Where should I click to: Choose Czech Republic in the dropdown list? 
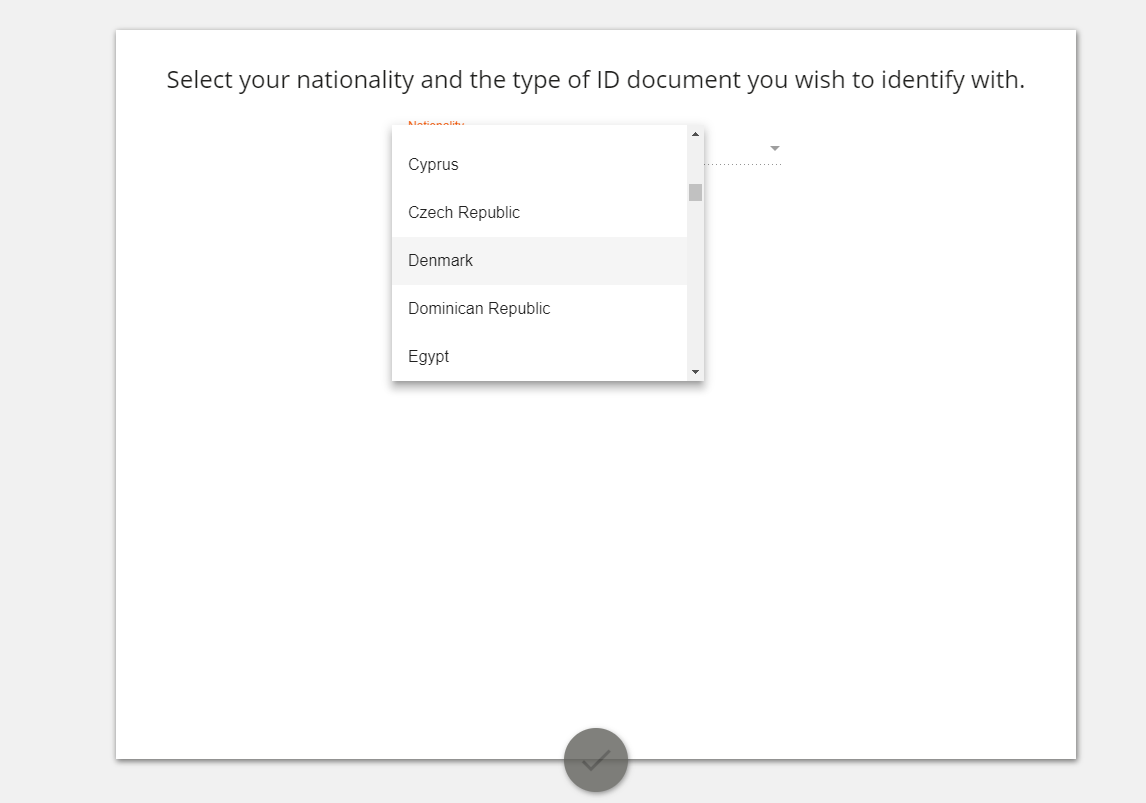tap(539, 213)
